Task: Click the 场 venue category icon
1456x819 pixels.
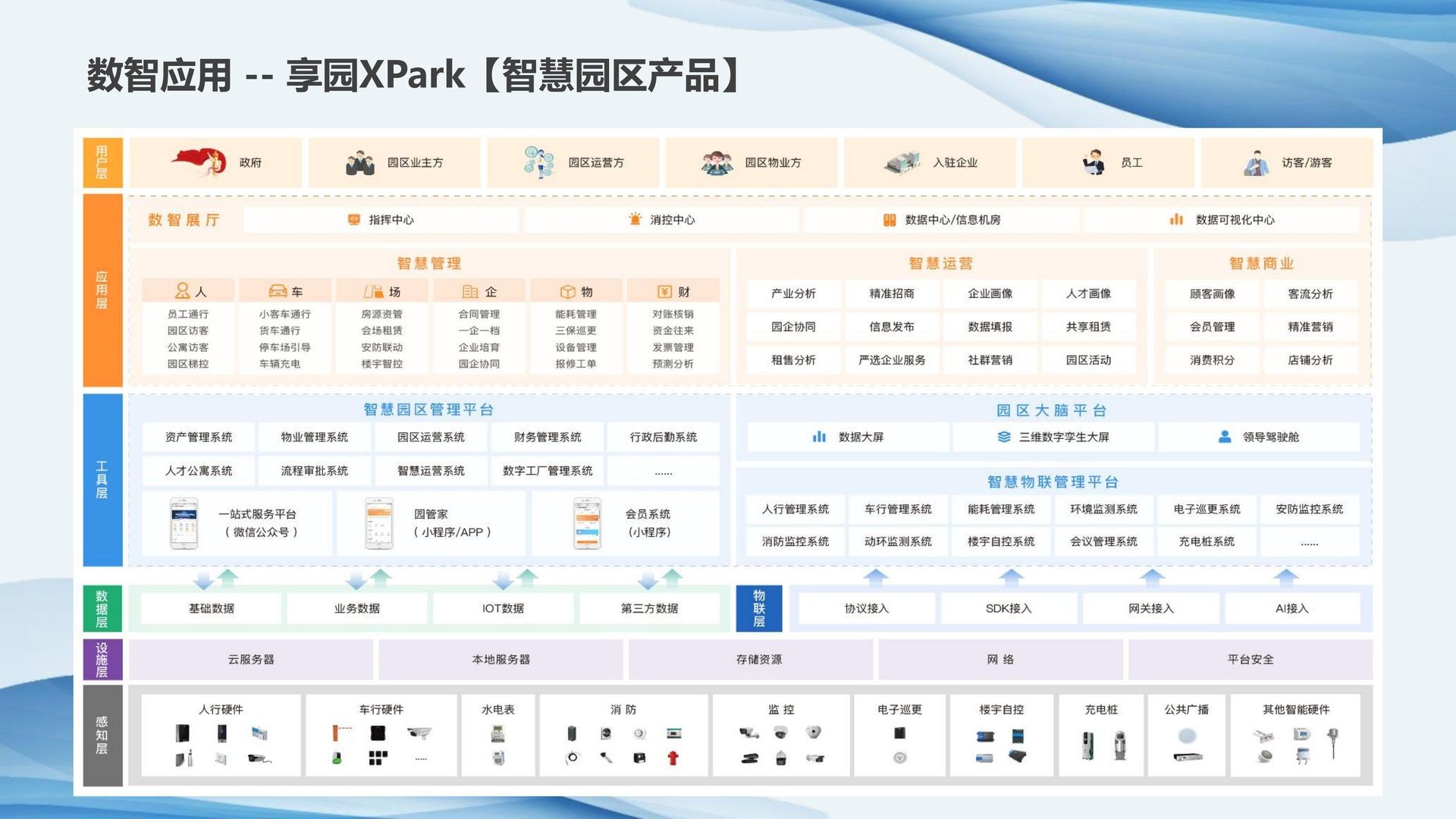Action: (373, 291)
